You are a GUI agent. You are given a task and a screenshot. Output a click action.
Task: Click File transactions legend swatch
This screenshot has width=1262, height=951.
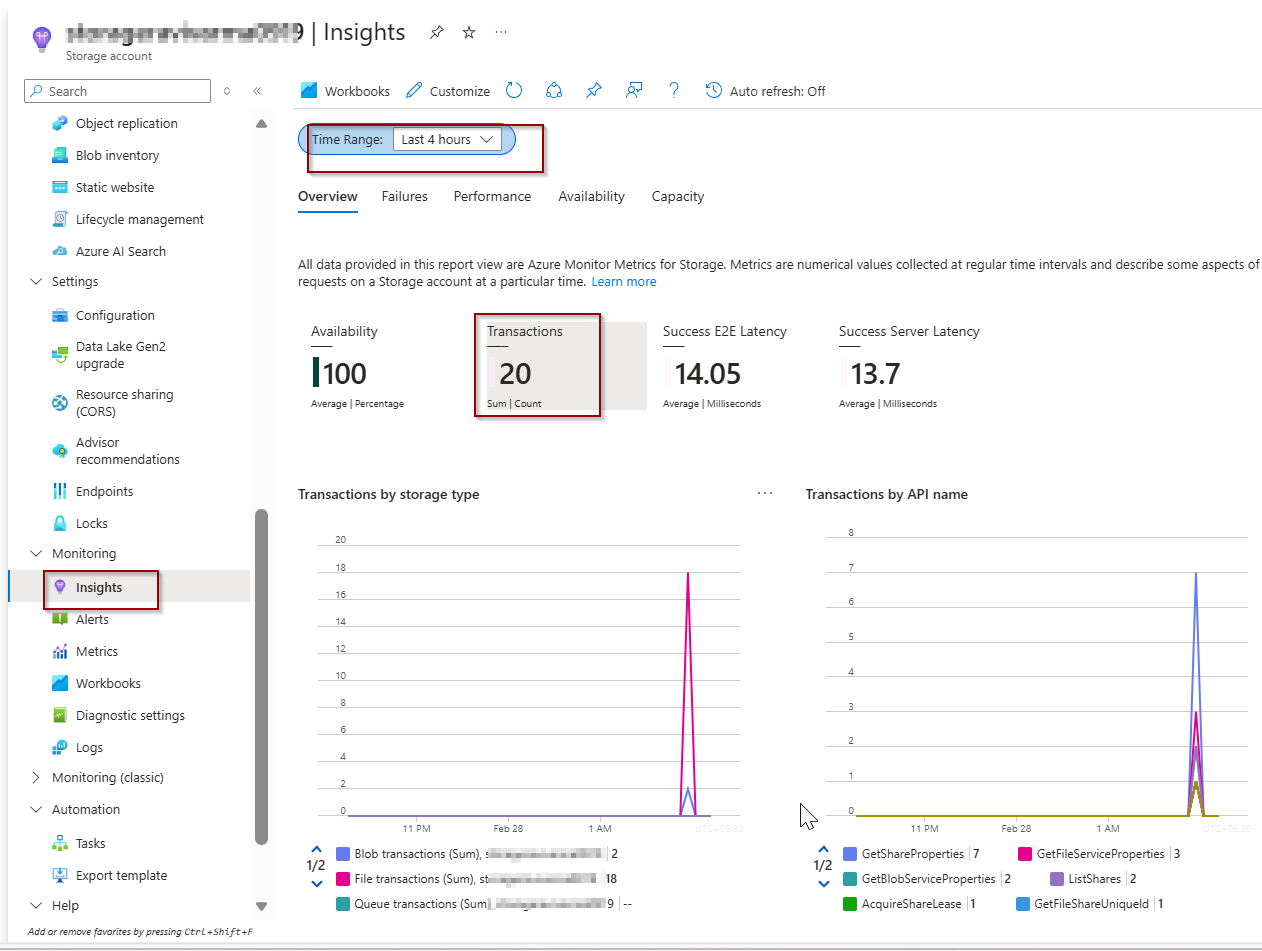click(x=344, y=879)
